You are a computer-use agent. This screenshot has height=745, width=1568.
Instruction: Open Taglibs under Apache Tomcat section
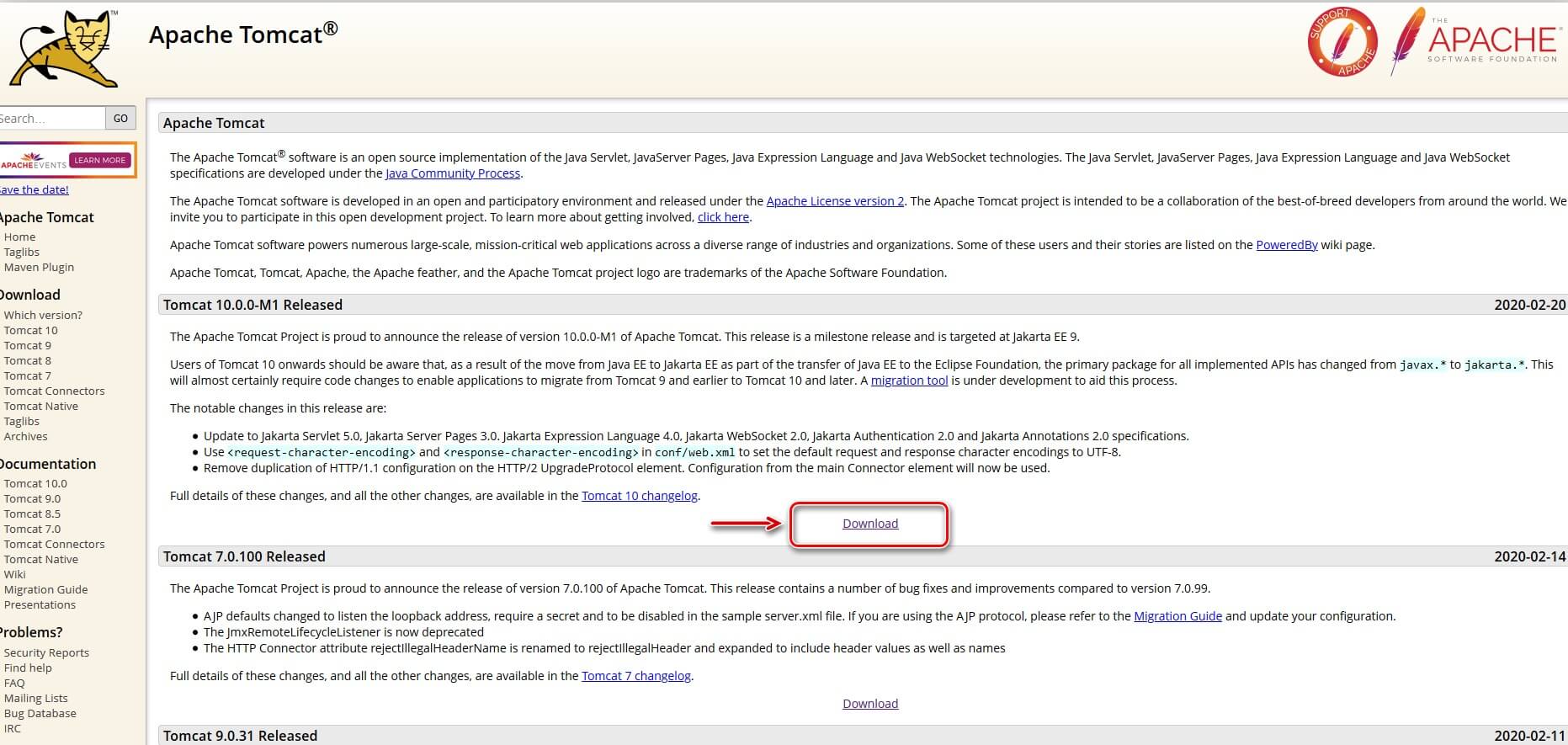[22, 252]
